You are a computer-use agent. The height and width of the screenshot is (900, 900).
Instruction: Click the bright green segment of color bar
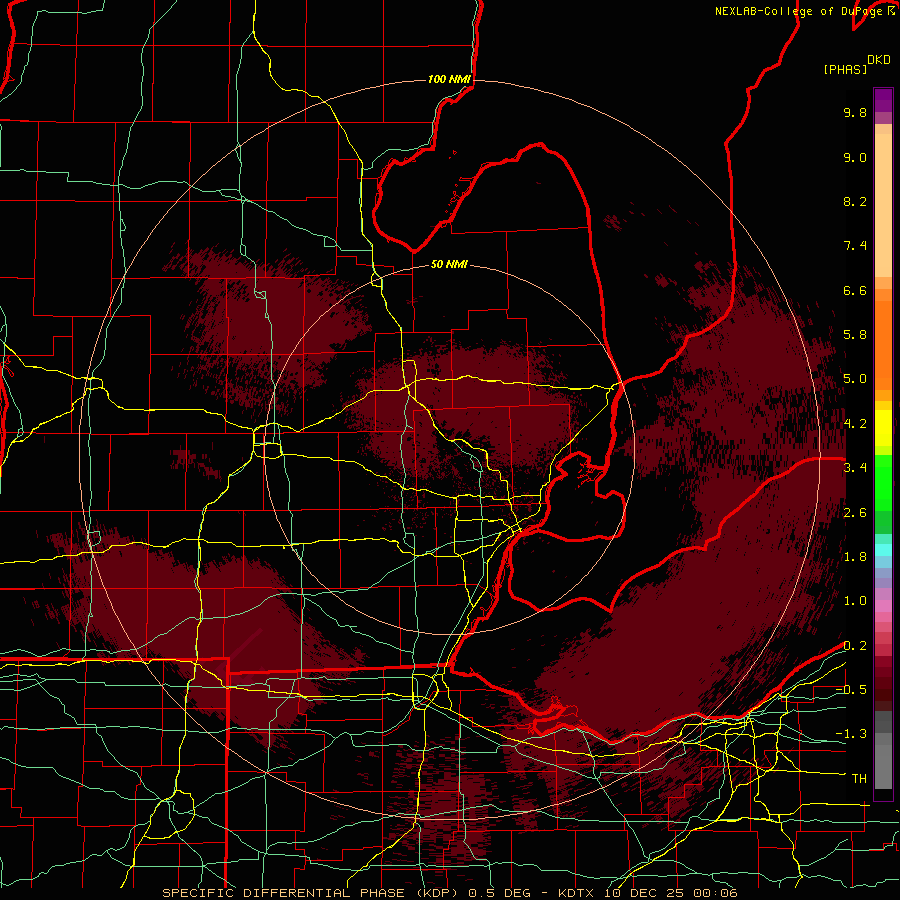tap(883, 482)
